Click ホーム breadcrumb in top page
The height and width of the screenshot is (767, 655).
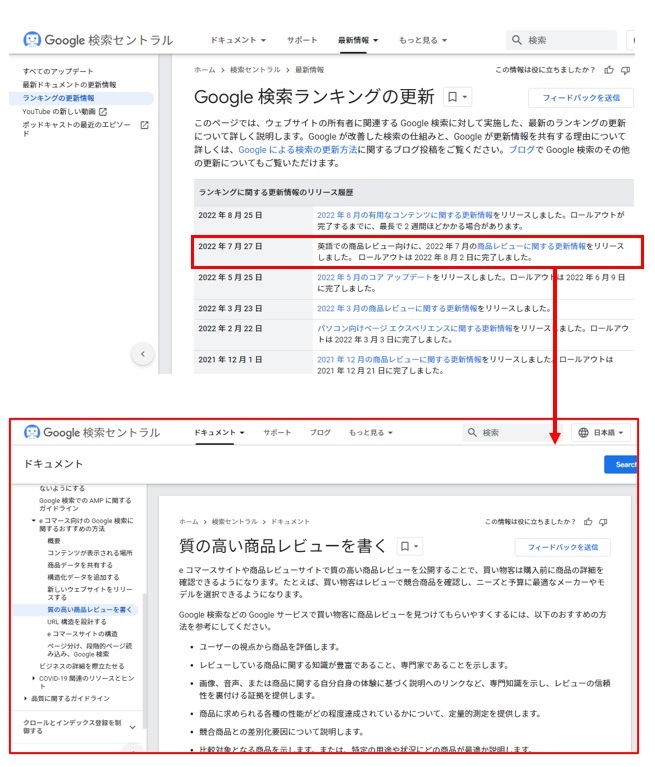204,70
